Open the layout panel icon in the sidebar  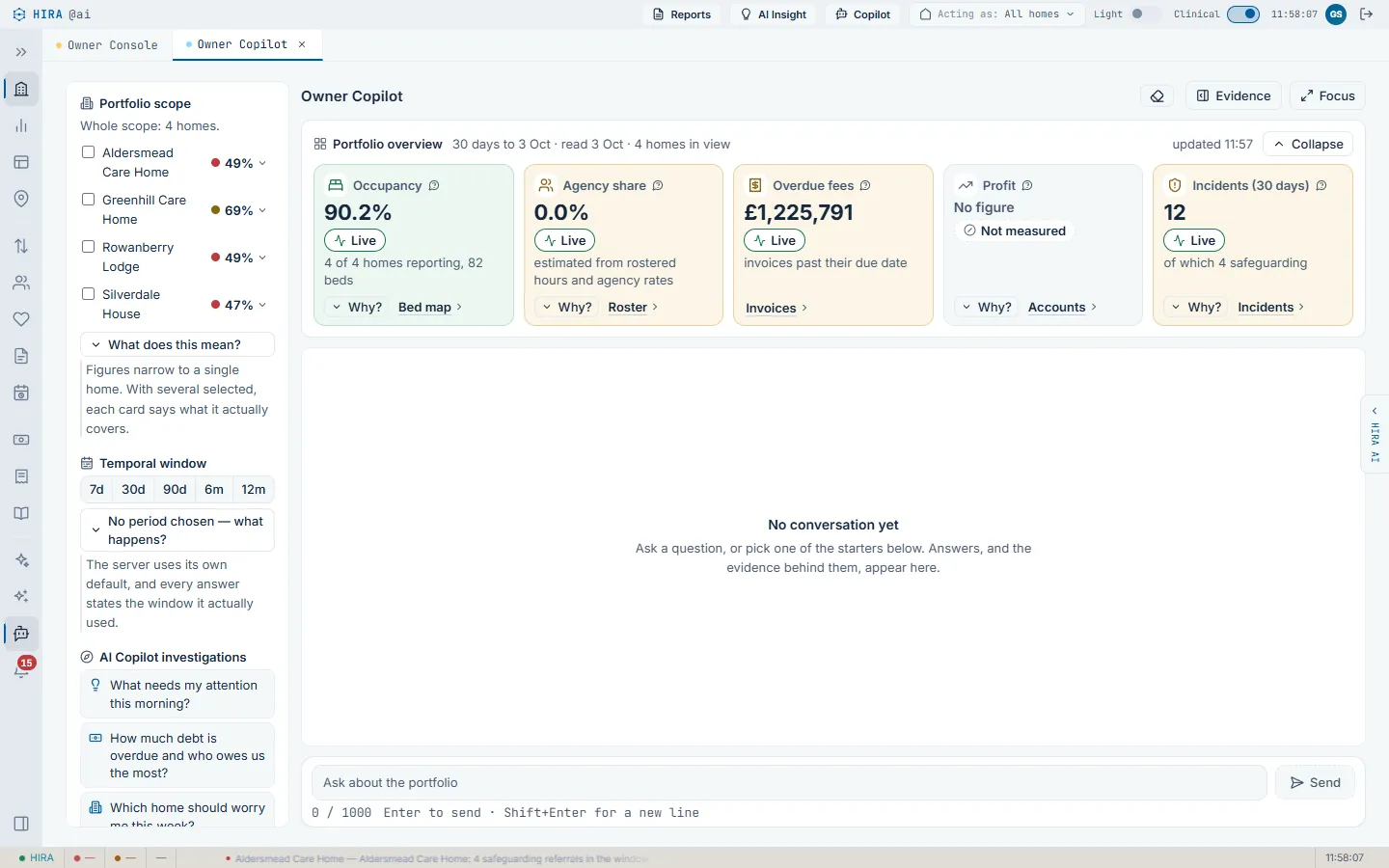pyautogui.click(x=21, y=162)
